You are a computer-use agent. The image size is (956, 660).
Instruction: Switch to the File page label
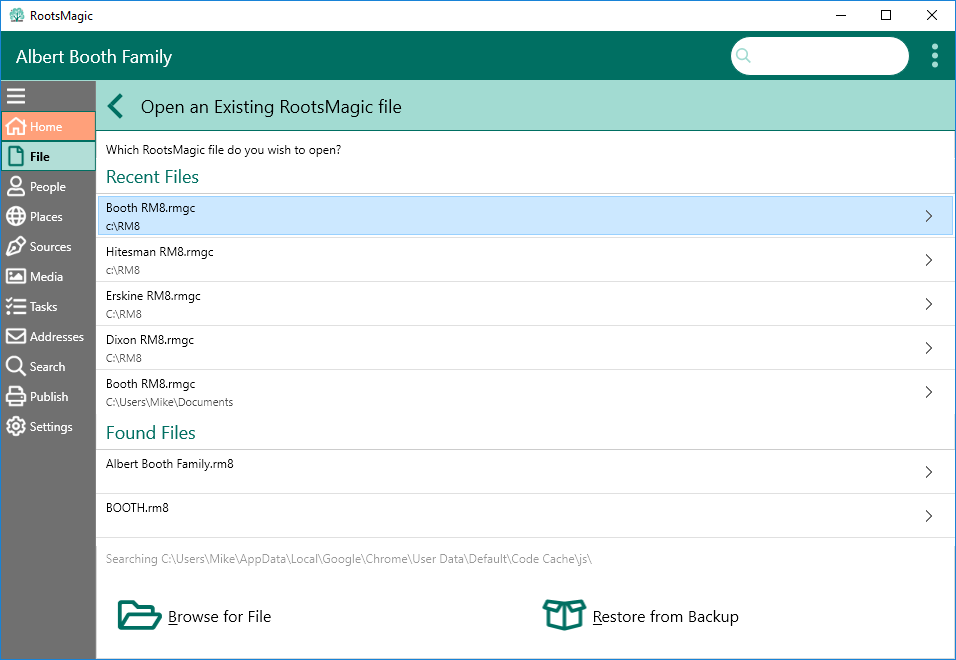(40, 157)
